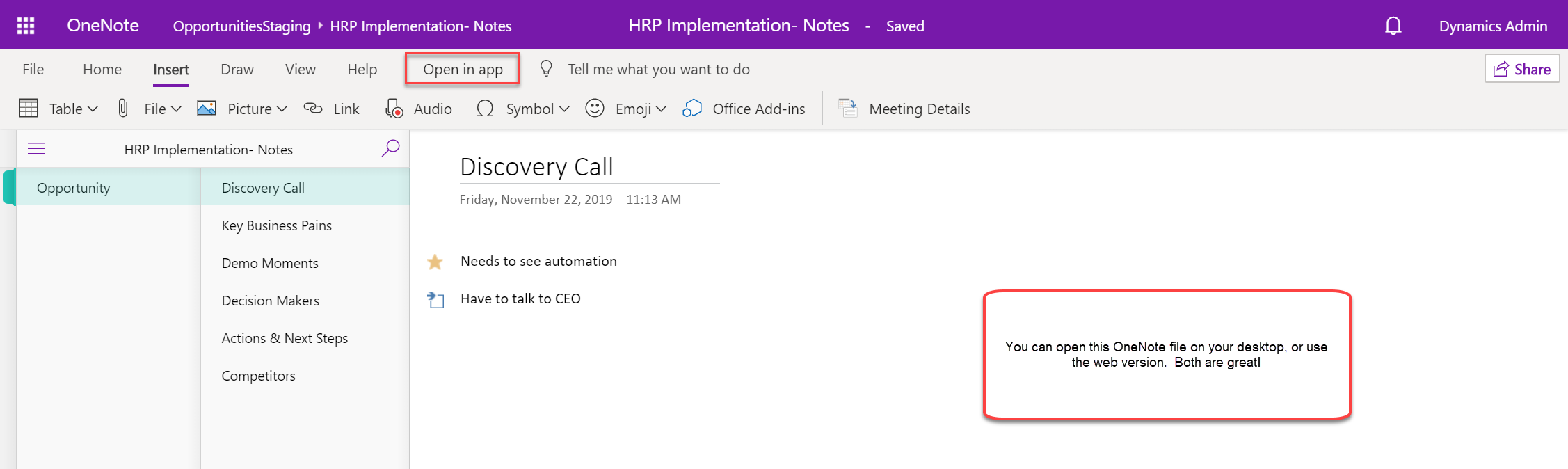Click the lightbulb Tell me icon
Image resolution: width=1568 pixels, height=469 pixels.
click(546, 69)
